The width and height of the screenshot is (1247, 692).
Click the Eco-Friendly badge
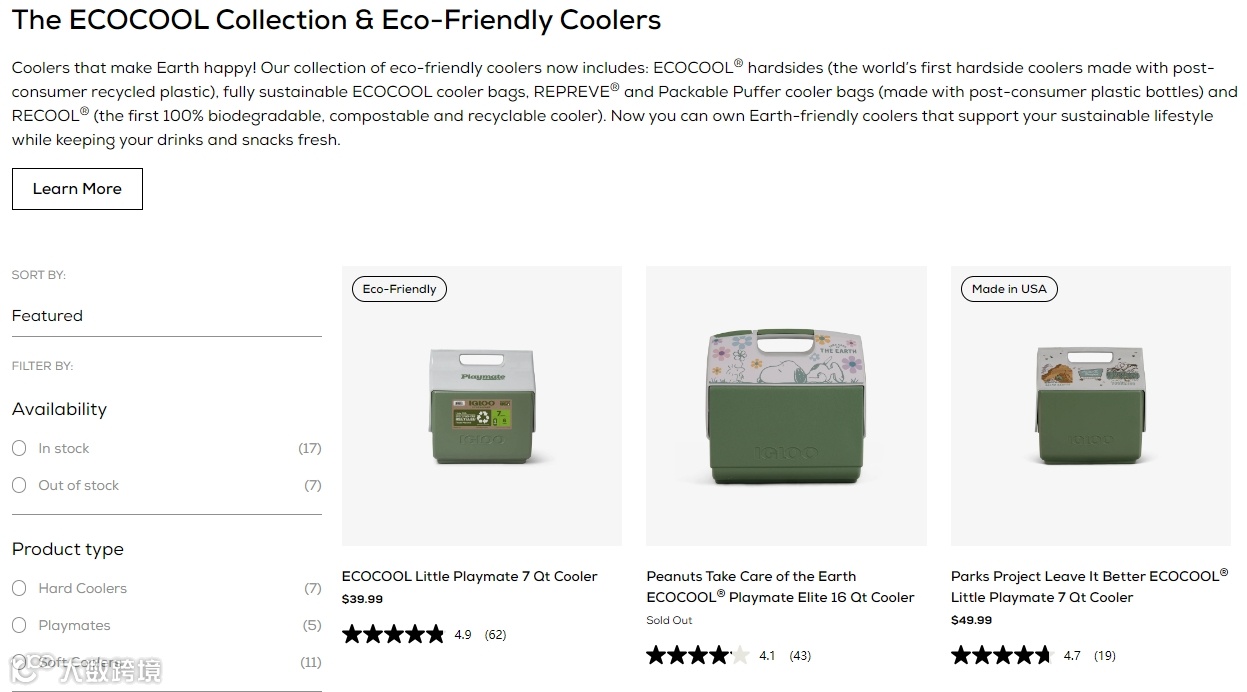tap(399, 289)
